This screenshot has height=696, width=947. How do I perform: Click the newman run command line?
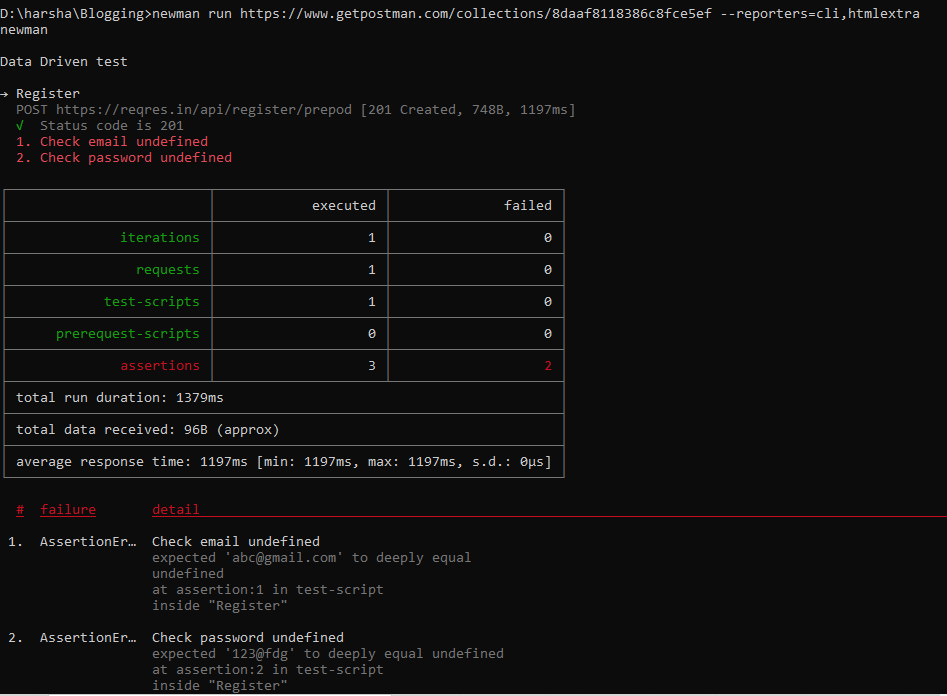460,13
